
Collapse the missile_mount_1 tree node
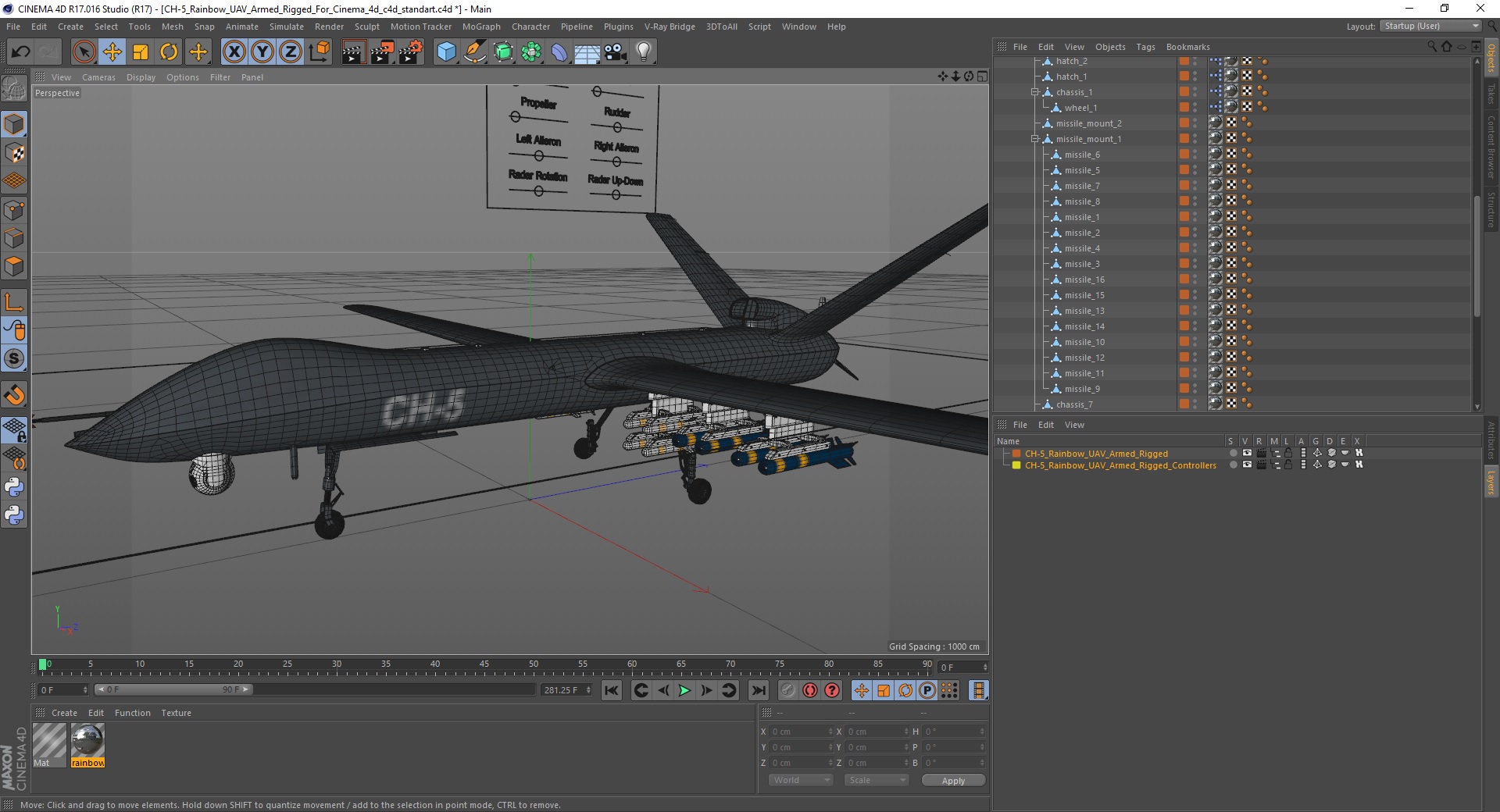point(1035,139)
